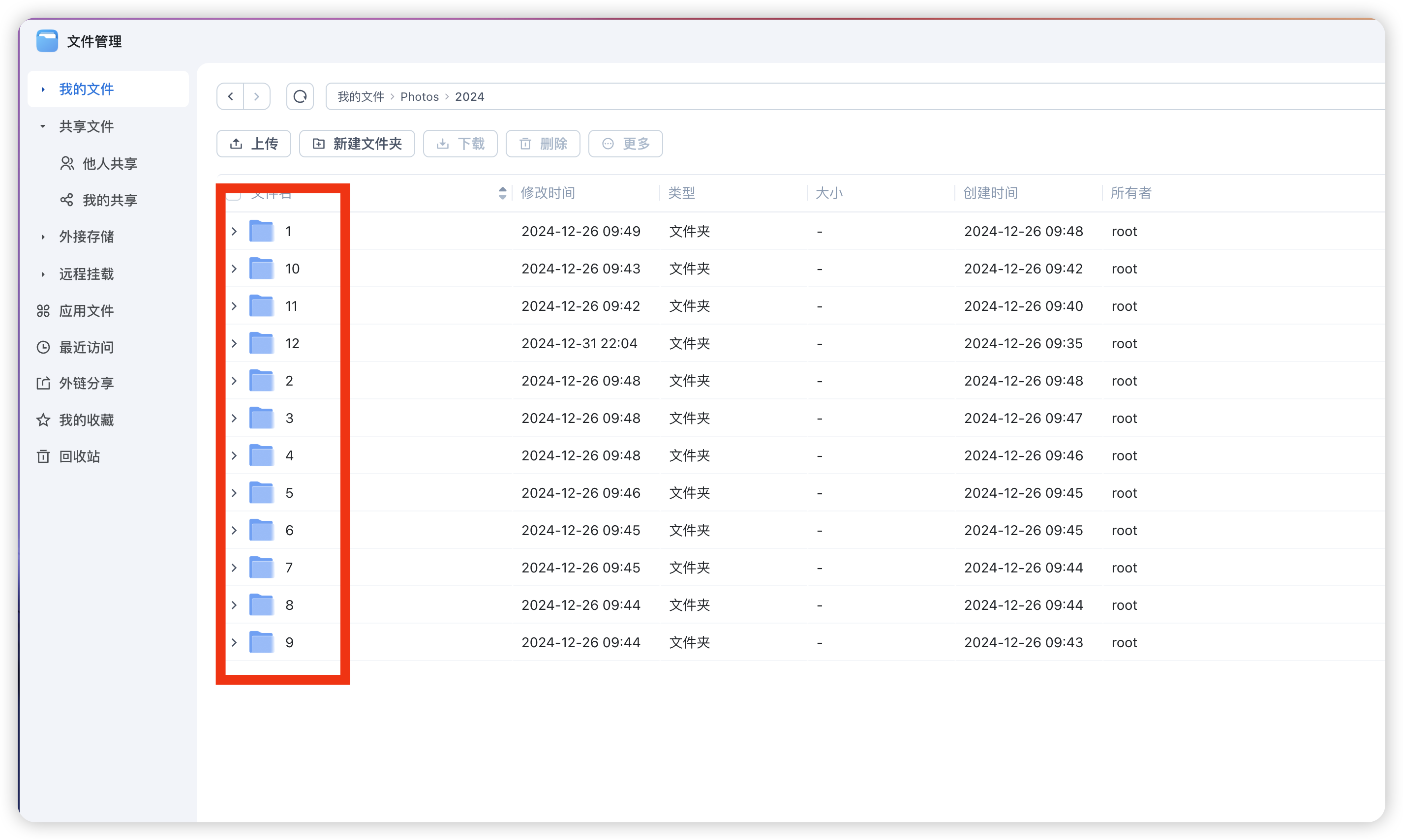This screenshot has width=1403, height=840.
Task: Expand External Storage (外接存储) in sidebar
Action: pos(86,237)
